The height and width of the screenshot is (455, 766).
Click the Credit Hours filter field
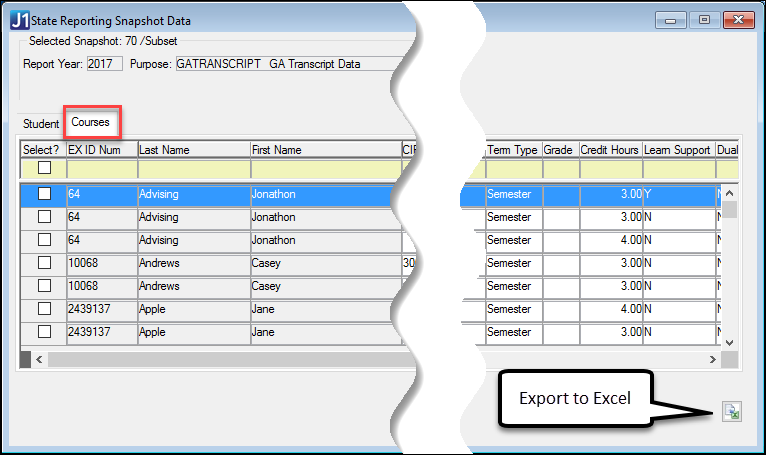[x=611, y=169]
